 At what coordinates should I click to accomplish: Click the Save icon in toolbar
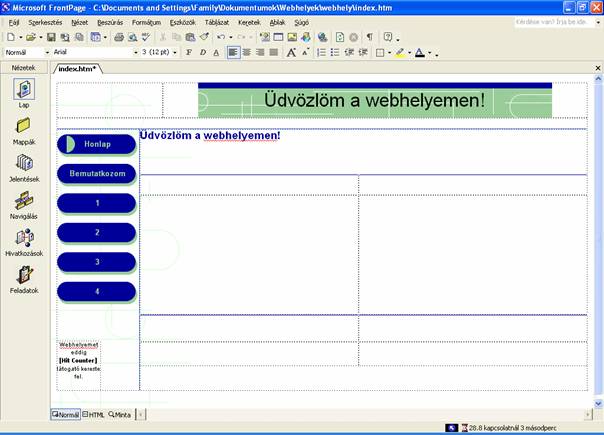pyautogui.click(x=50, y=37)
